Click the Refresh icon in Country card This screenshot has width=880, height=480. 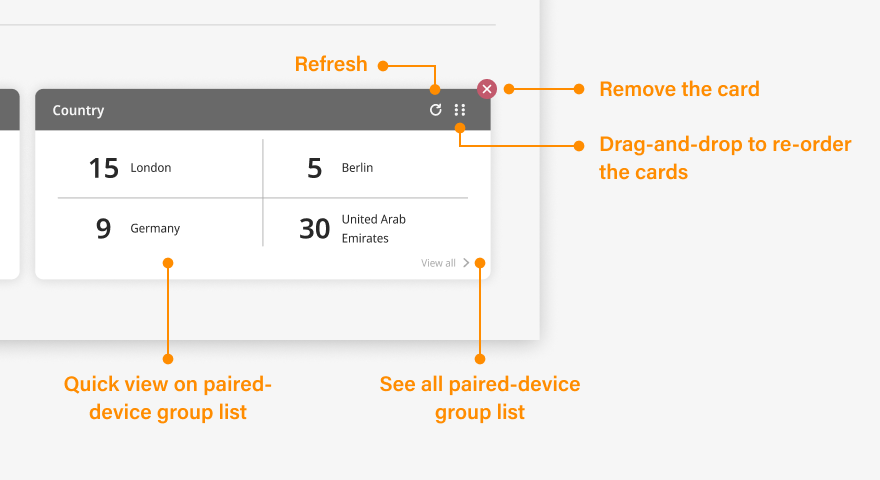435,110
